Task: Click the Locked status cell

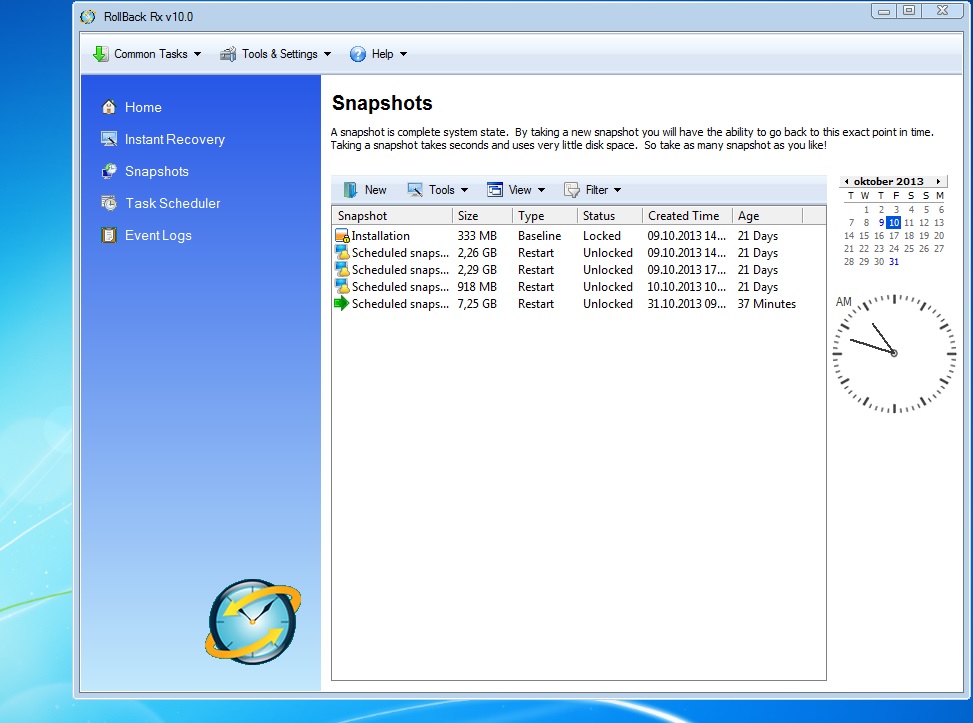Action: click(x=601, y=236)
